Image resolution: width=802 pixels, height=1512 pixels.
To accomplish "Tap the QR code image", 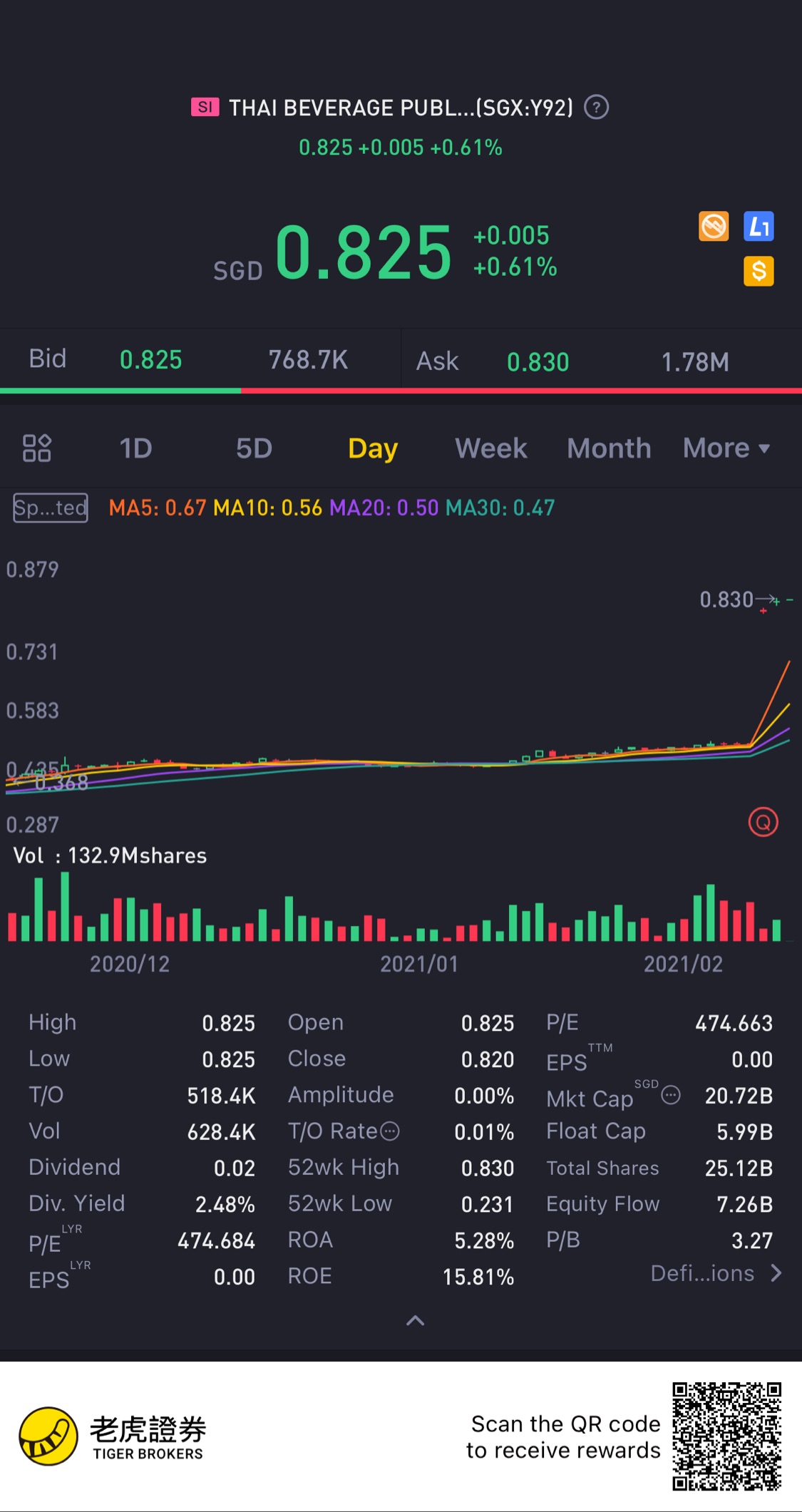I will coord(726,1436).
